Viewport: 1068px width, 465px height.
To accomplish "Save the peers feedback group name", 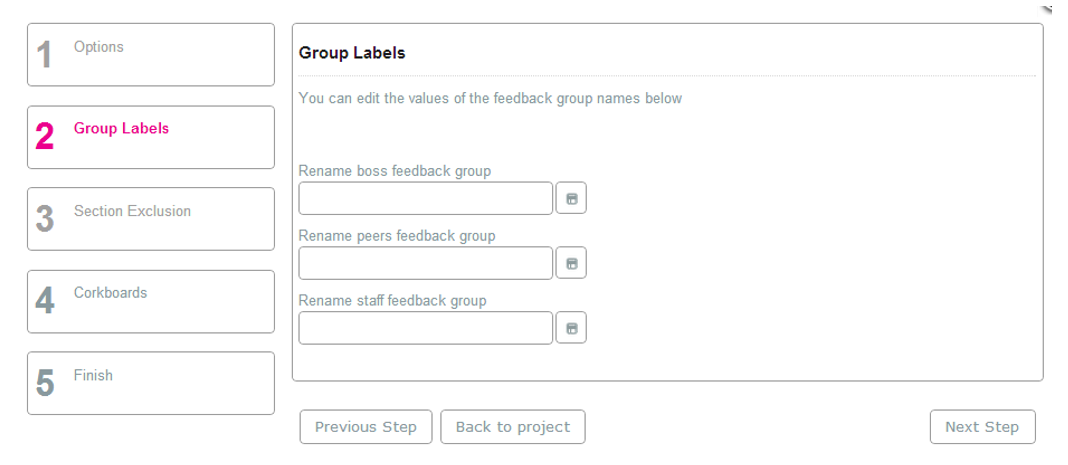I will pyautogui.click(x=571, y=263).
